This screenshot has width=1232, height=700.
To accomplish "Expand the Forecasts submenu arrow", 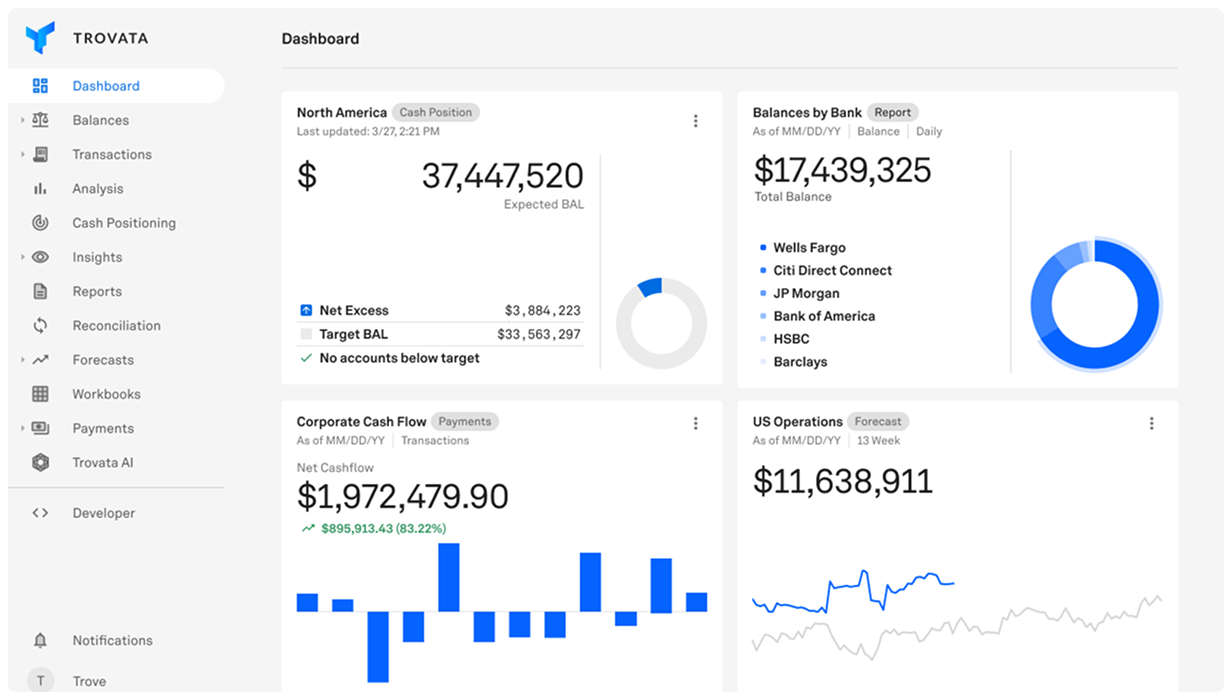I will (x=22, y=360).
